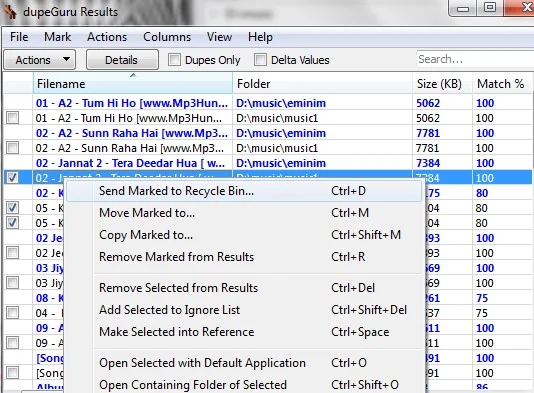Click the bold blue 75 match value
Screen dimensions: 534x393
point(482,298)
